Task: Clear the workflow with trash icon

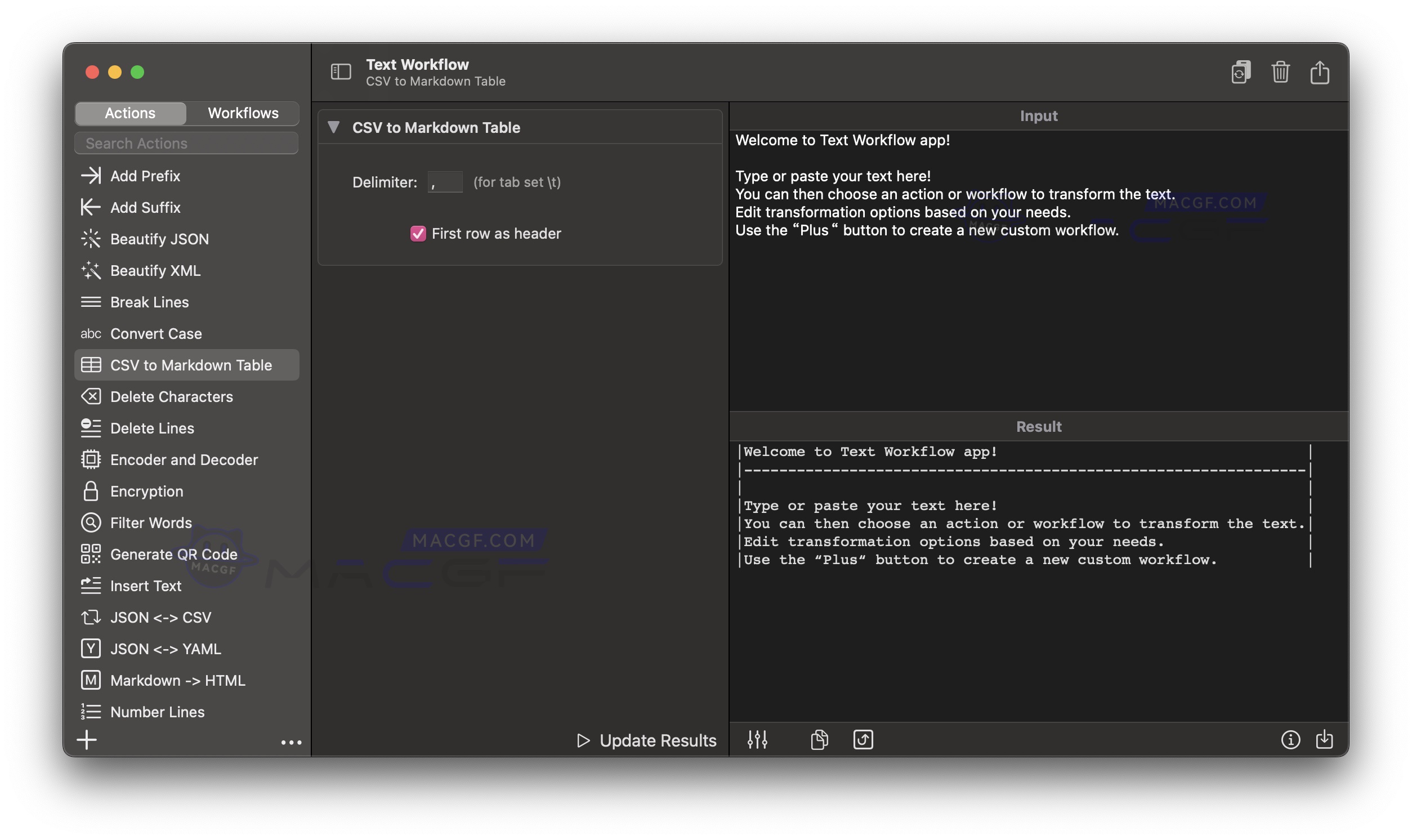Action: [x=1281, y=72]
